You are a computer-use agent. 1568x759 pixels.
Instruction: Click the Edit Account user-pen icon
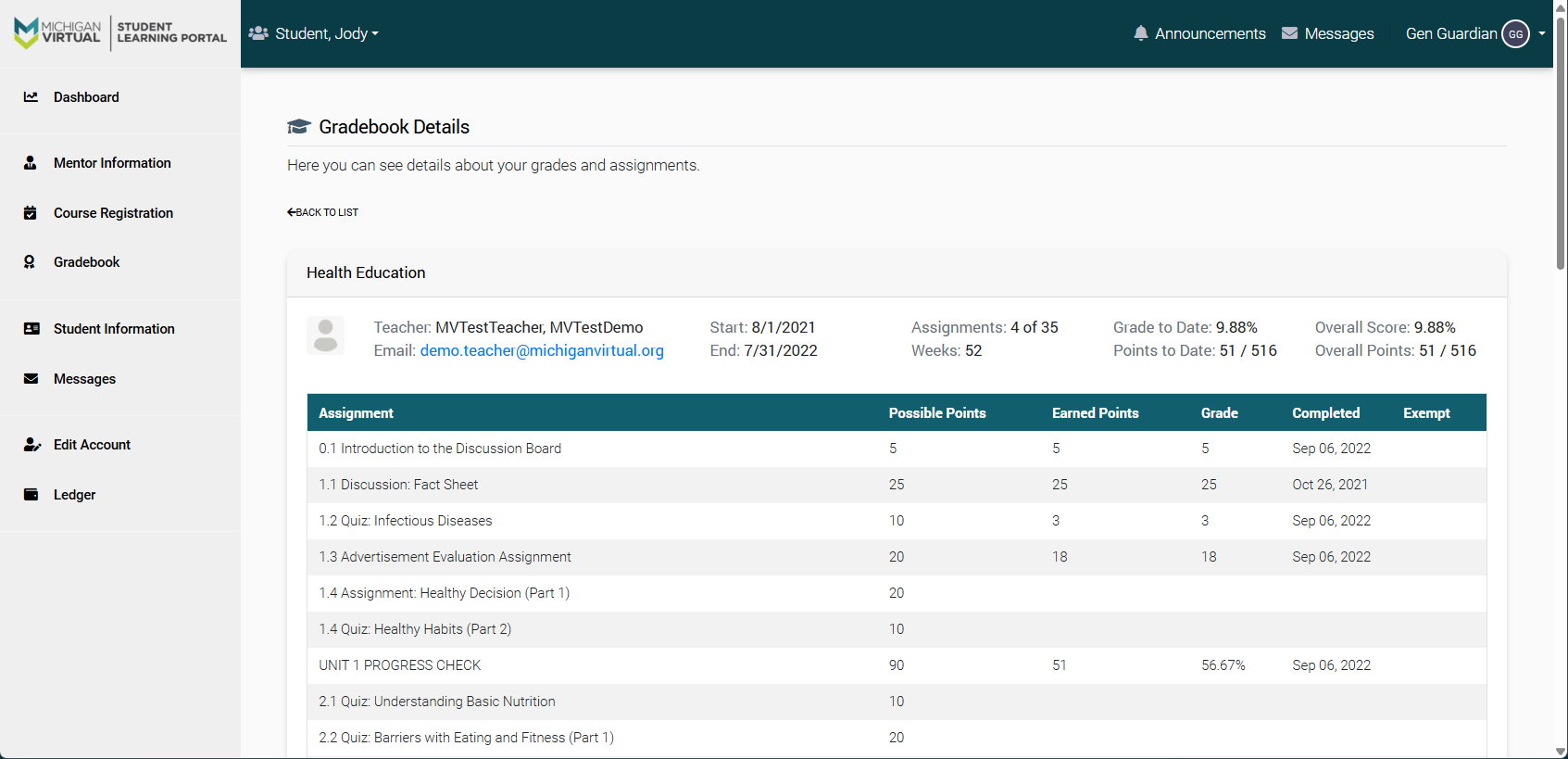32,445
